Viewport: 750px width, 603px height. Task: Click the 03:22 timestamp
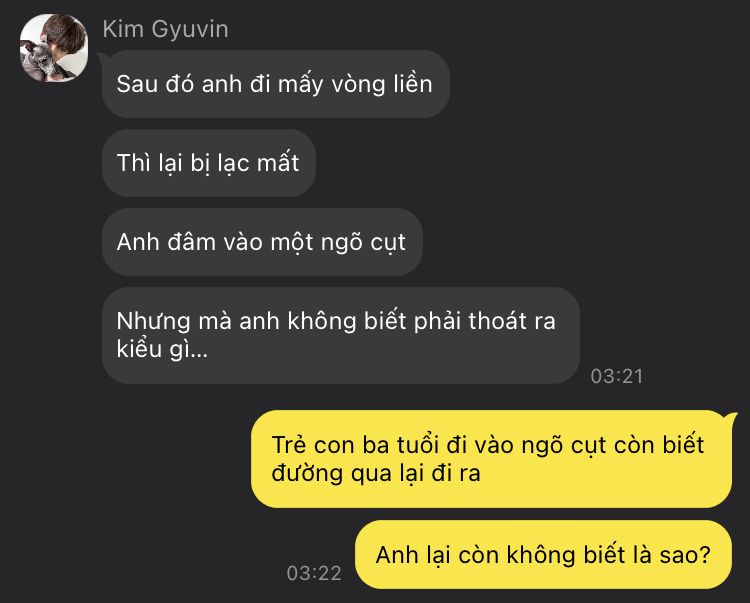(x=314, y=573)
